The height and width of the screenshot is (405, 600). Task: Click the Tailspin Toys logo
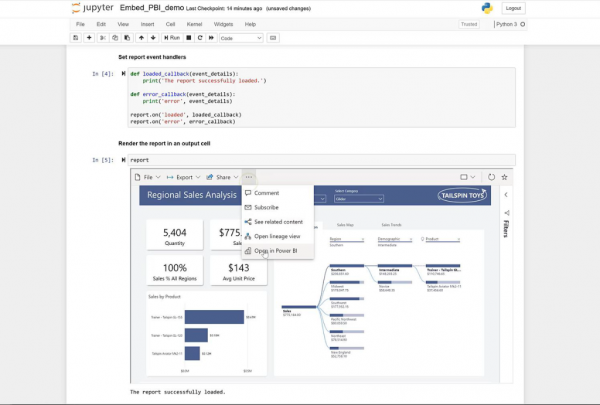click(x=462, y=195)
